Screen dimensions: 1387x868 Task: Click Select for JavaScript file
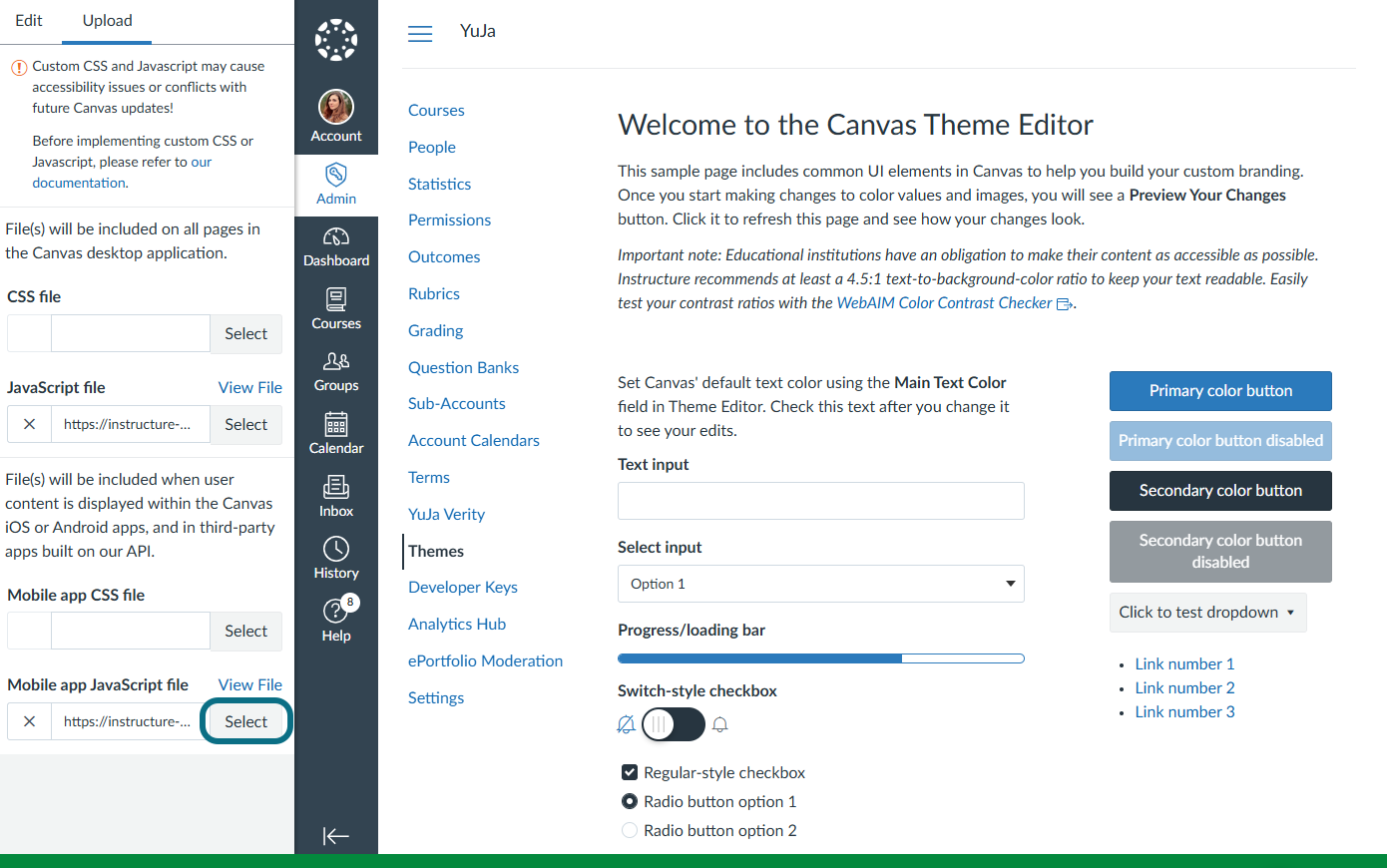(246, 424)
